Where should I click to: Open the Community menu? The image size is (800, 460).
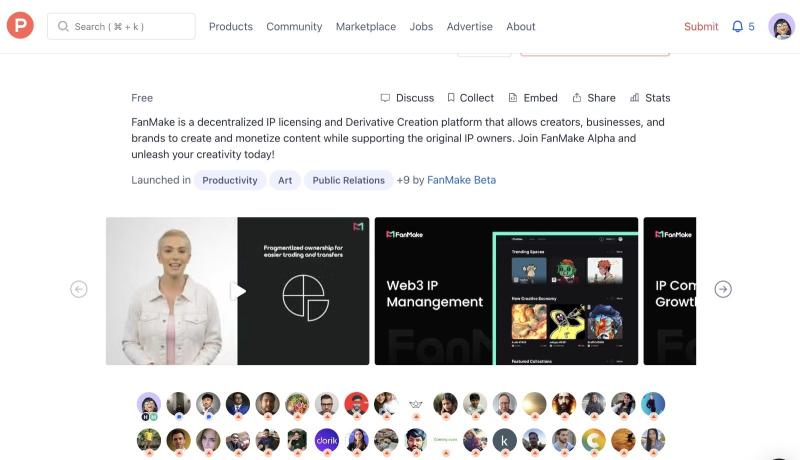point(294,27)
